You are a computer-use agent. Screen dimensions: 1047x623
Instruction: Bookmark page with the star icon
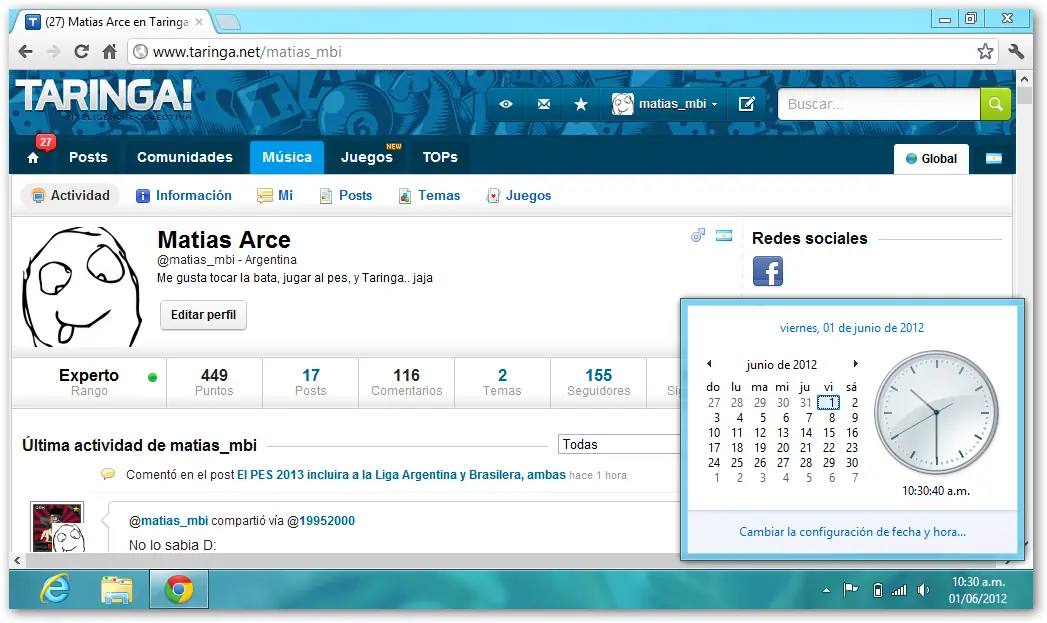[x=985, y=51]
